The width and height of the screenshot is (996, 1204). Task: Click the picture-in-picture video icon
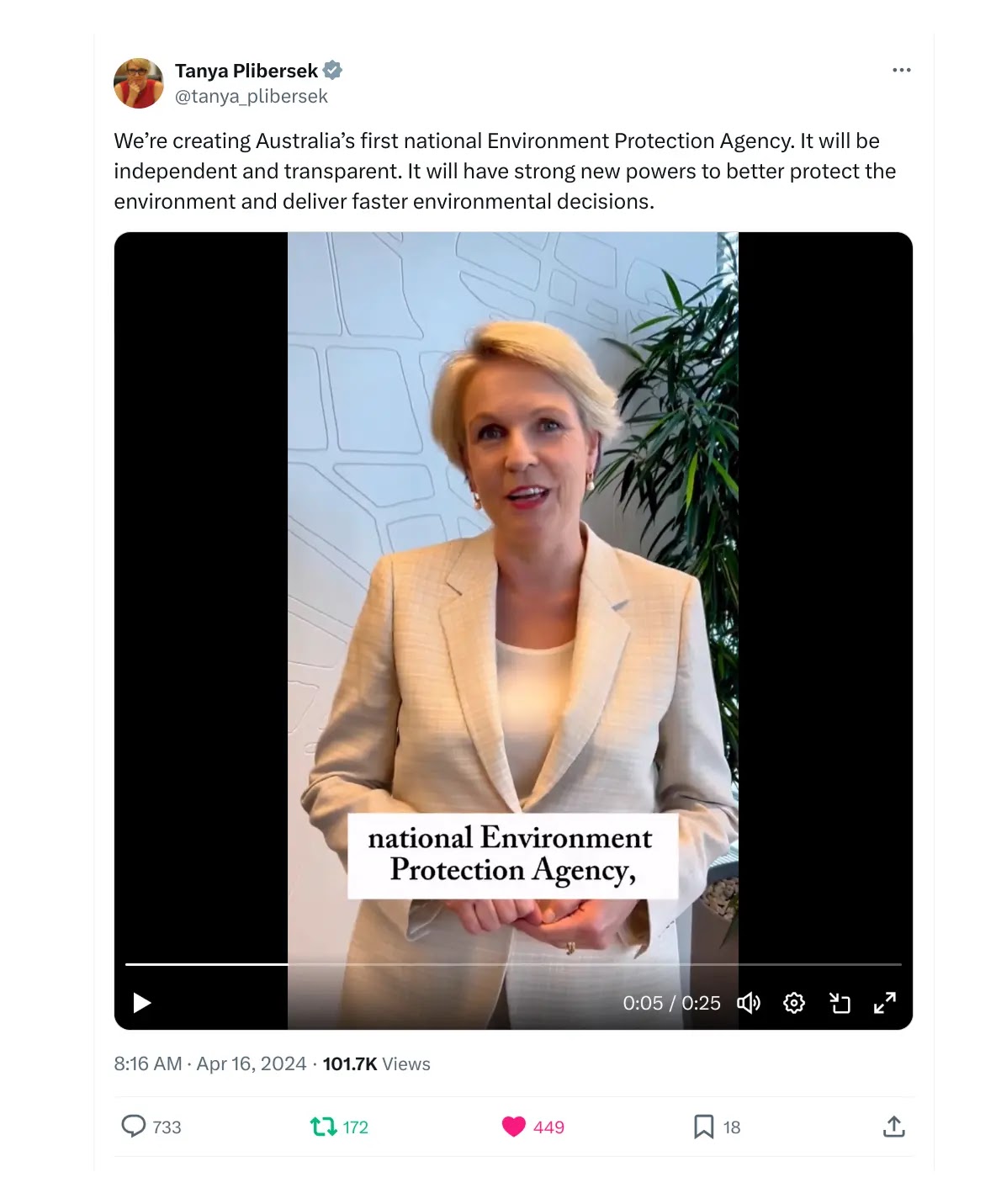pos(840,1002)
